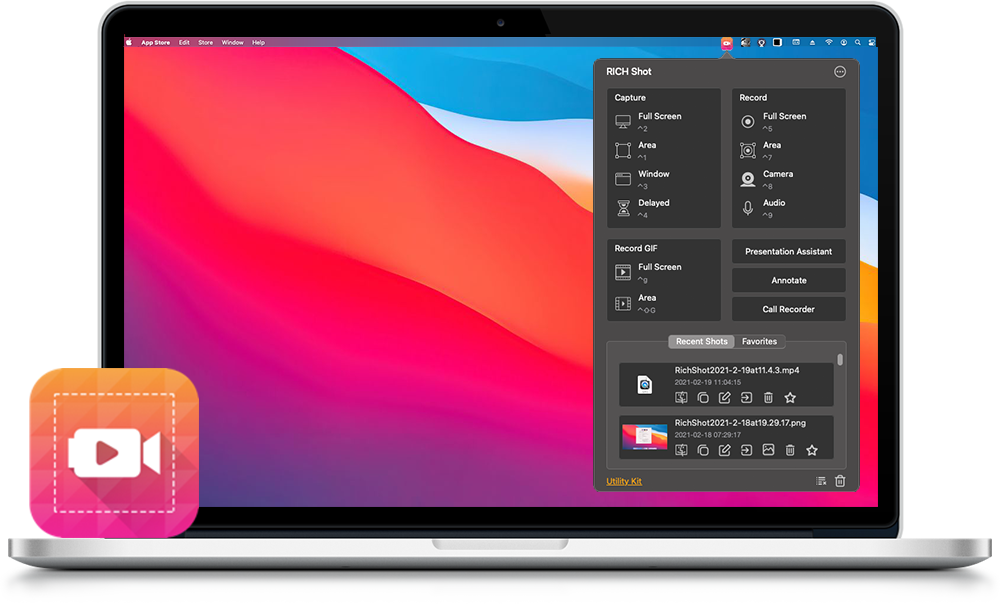1000x604 pixels.
Task: Delete the RichShot png screenshot
Action: 790,450
